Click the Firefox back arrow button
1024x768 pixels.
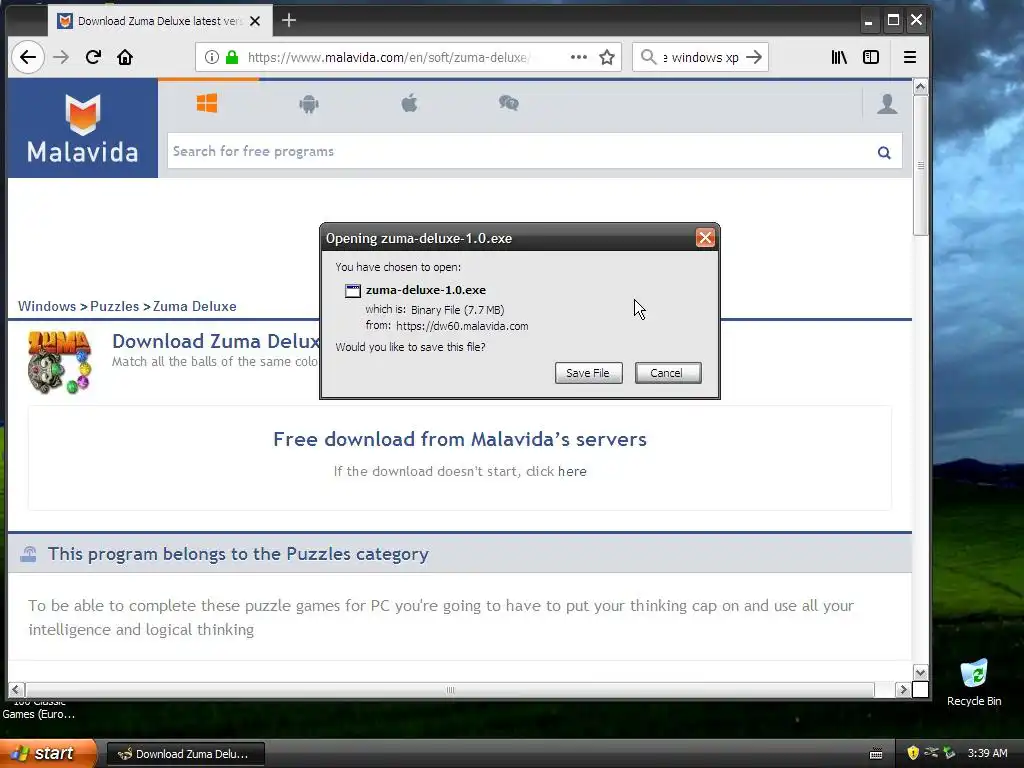point(27,57)
